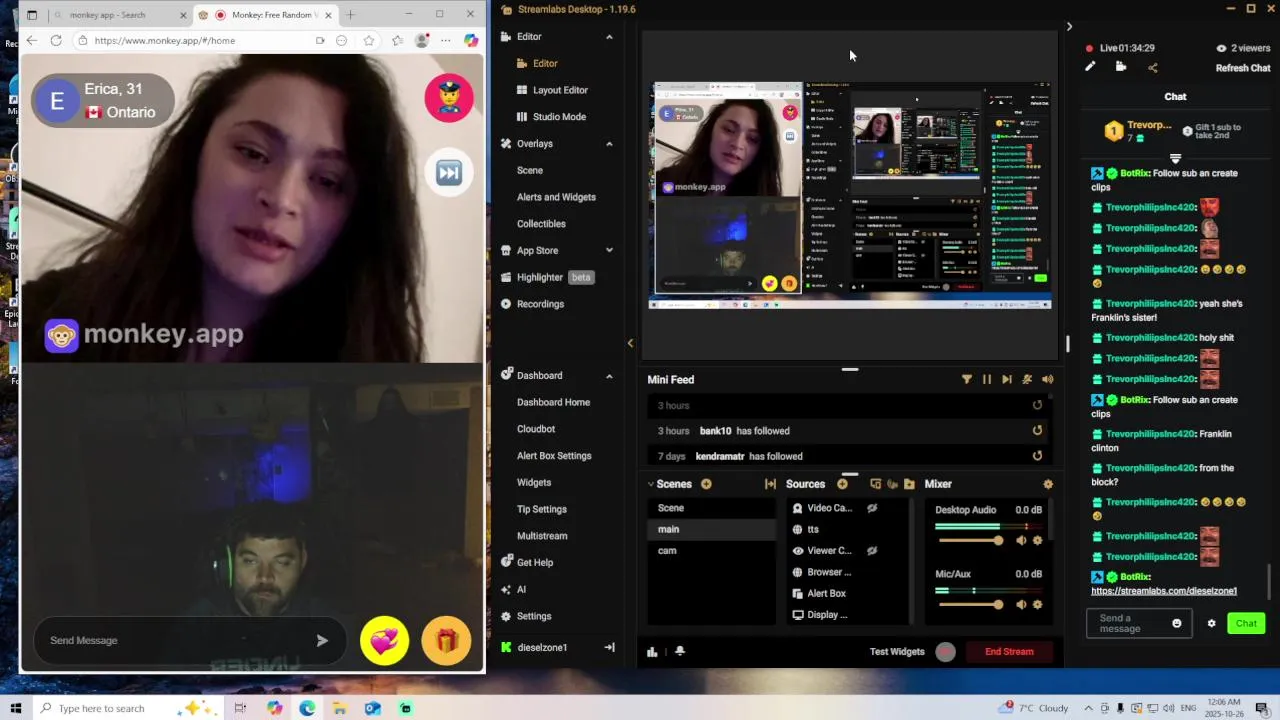Expand the App Store section
Image resolution: width=1280 pixels, height=720 pixels.
[x=609, y=251]
